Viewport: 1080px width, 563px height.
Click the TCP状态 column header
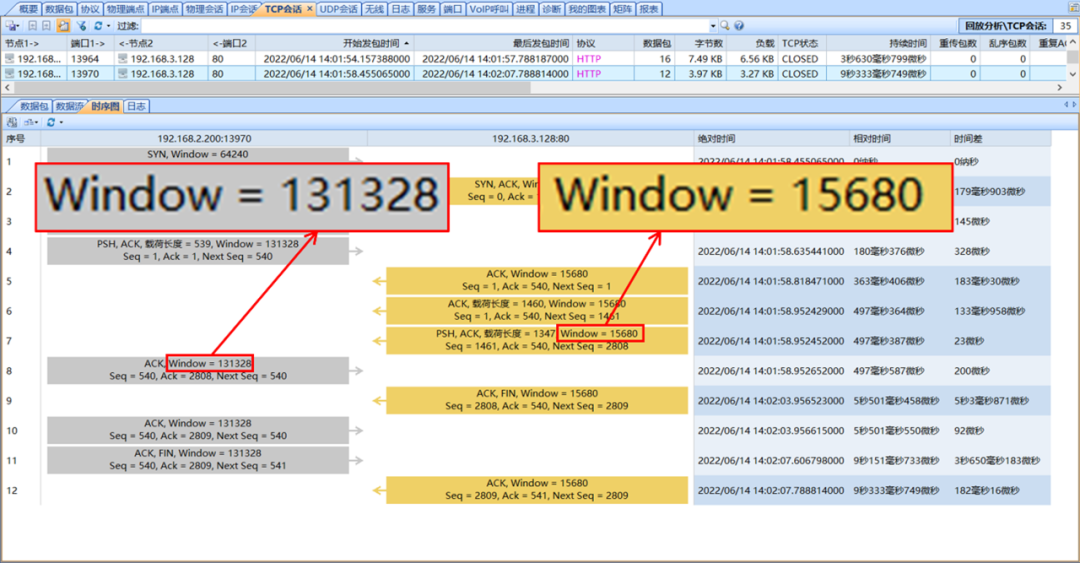800,44
